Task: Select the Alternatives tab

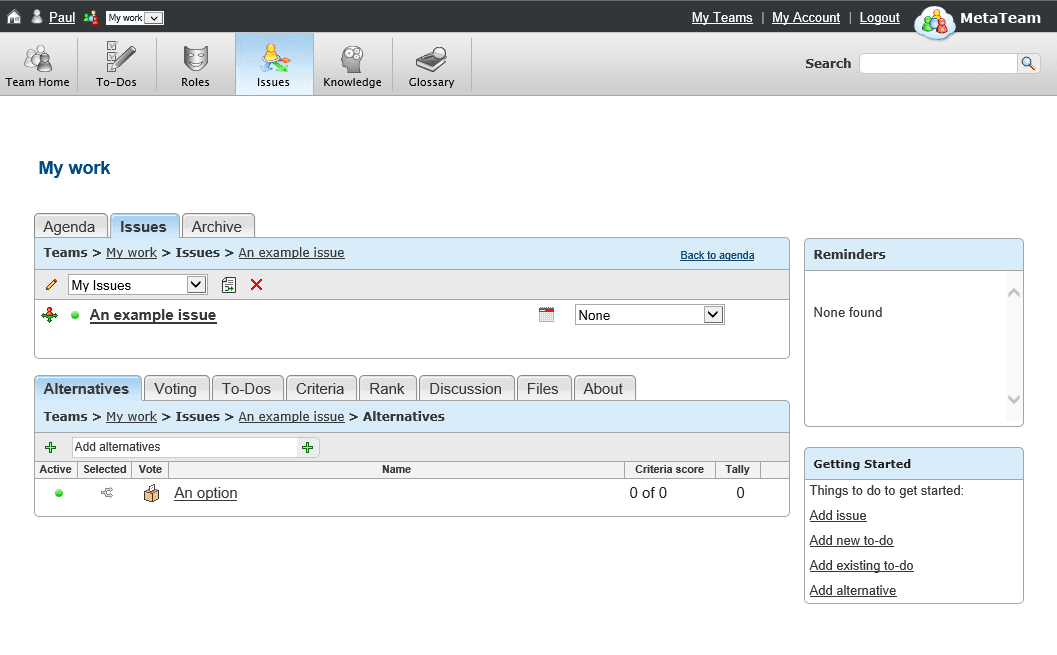Action: (x=88, y=389)
